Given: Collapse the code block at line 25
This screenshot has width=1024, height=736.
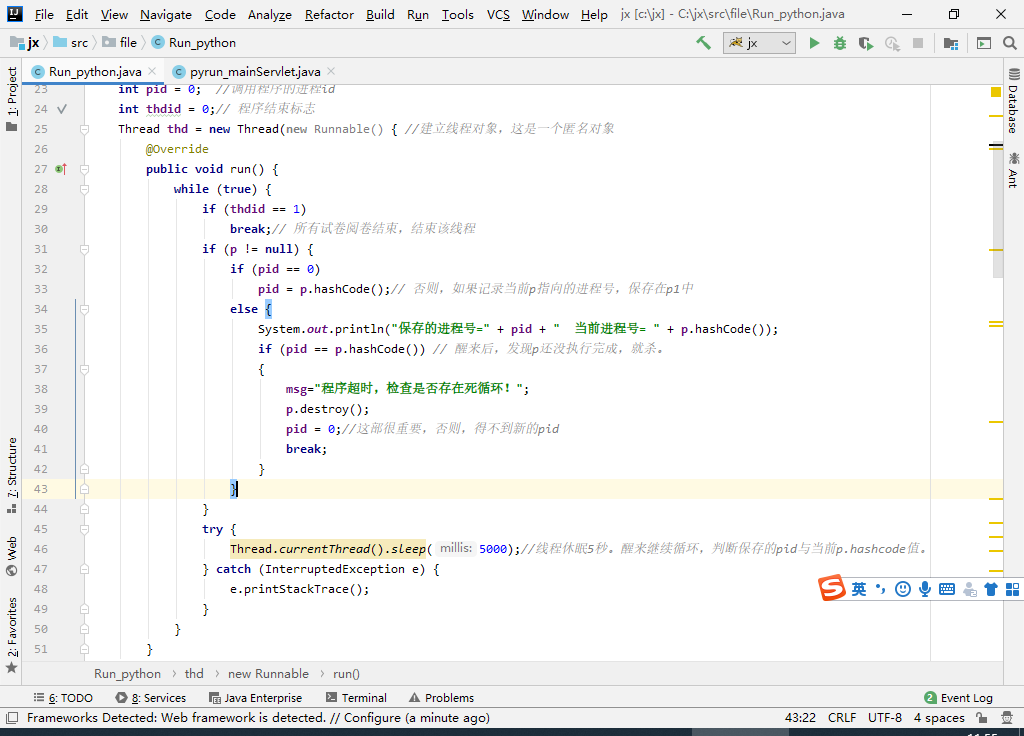Looking at the screenshot, I should (85, 129).
